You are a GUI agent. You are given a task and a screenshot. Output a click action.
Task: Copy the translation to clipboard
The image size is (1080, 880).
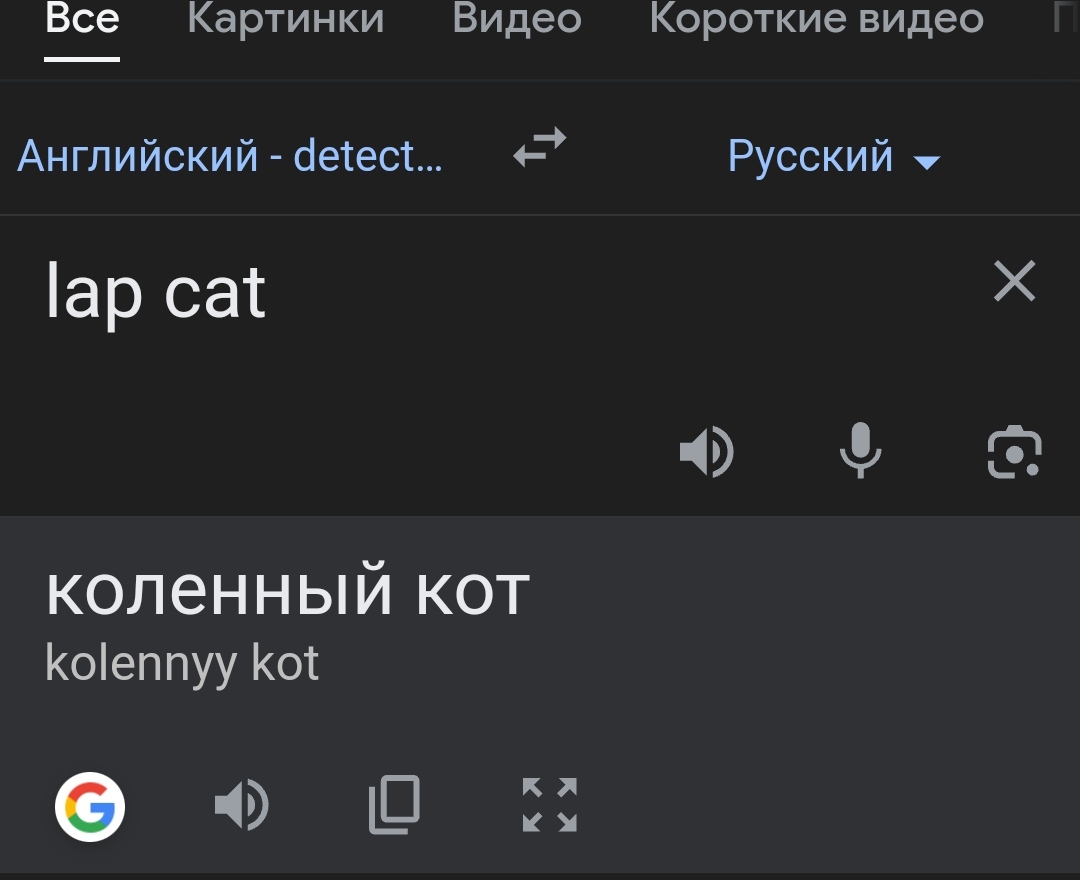coord(395,804)
